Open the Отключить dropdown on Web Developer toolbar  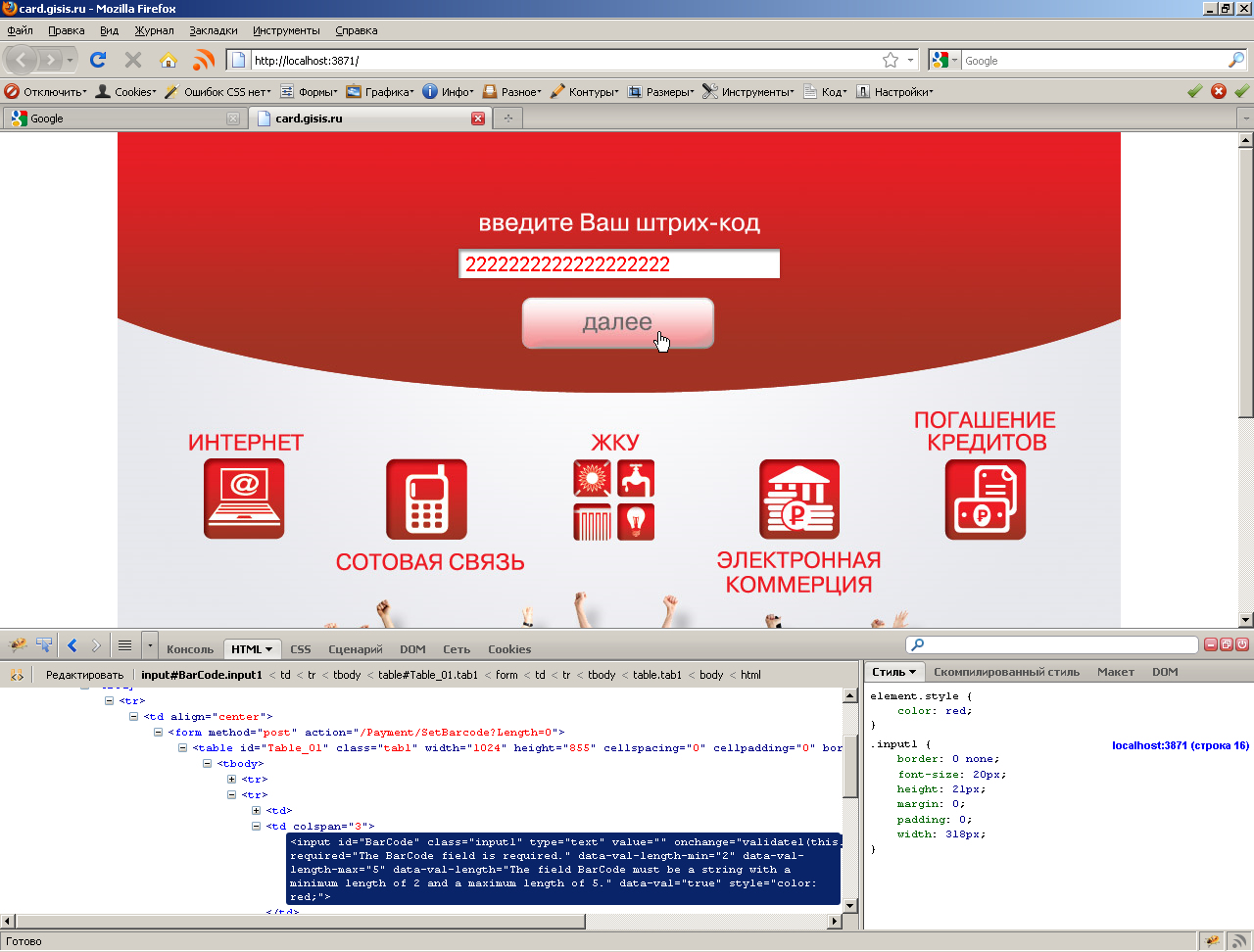pos(46,91)
